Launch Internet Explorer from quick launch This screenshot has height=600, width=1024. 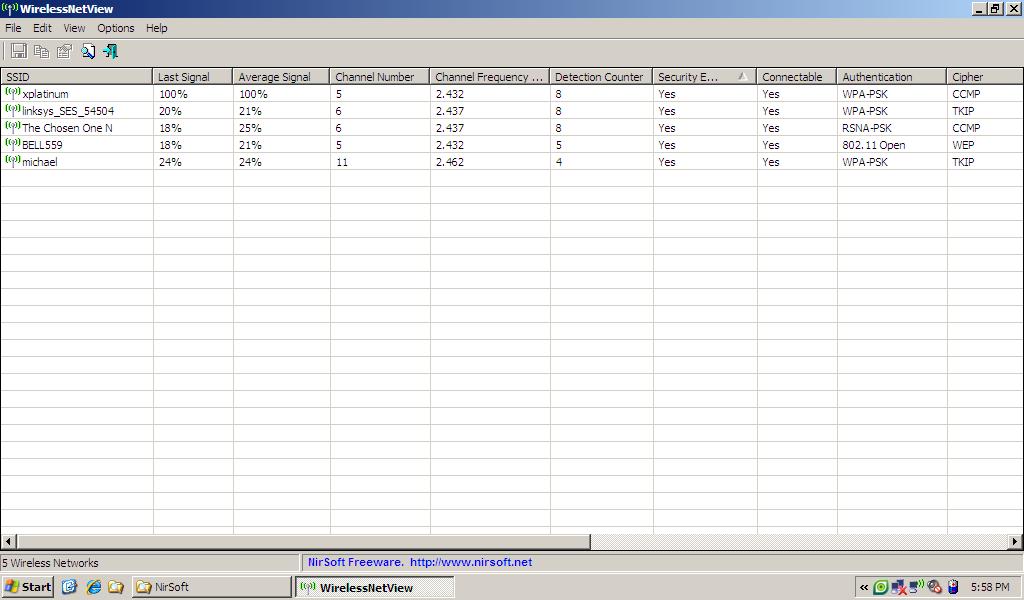coord(94,586)
